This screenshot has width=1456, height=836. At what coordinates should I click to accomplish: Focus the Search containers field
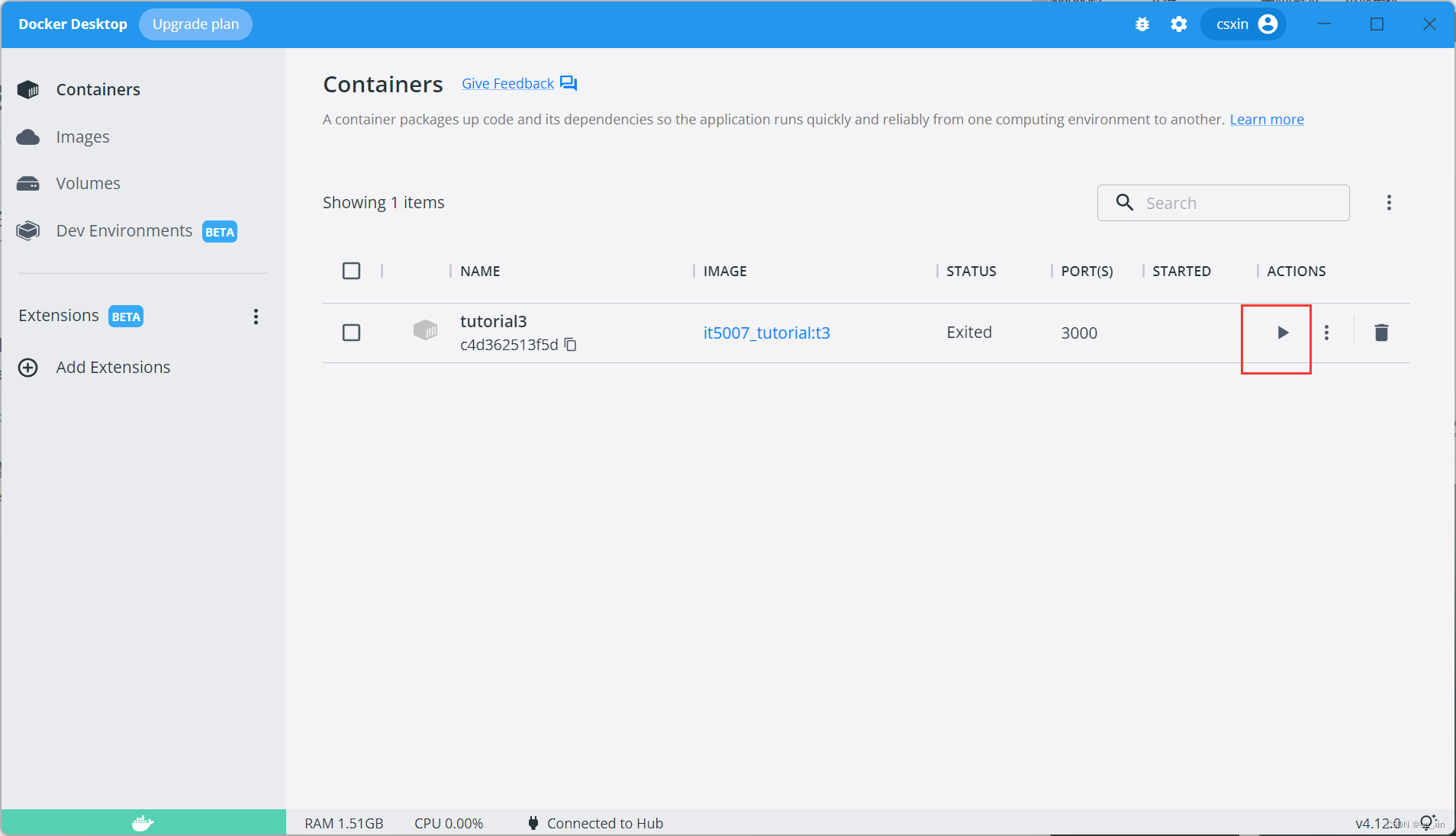click(1223, 203)
